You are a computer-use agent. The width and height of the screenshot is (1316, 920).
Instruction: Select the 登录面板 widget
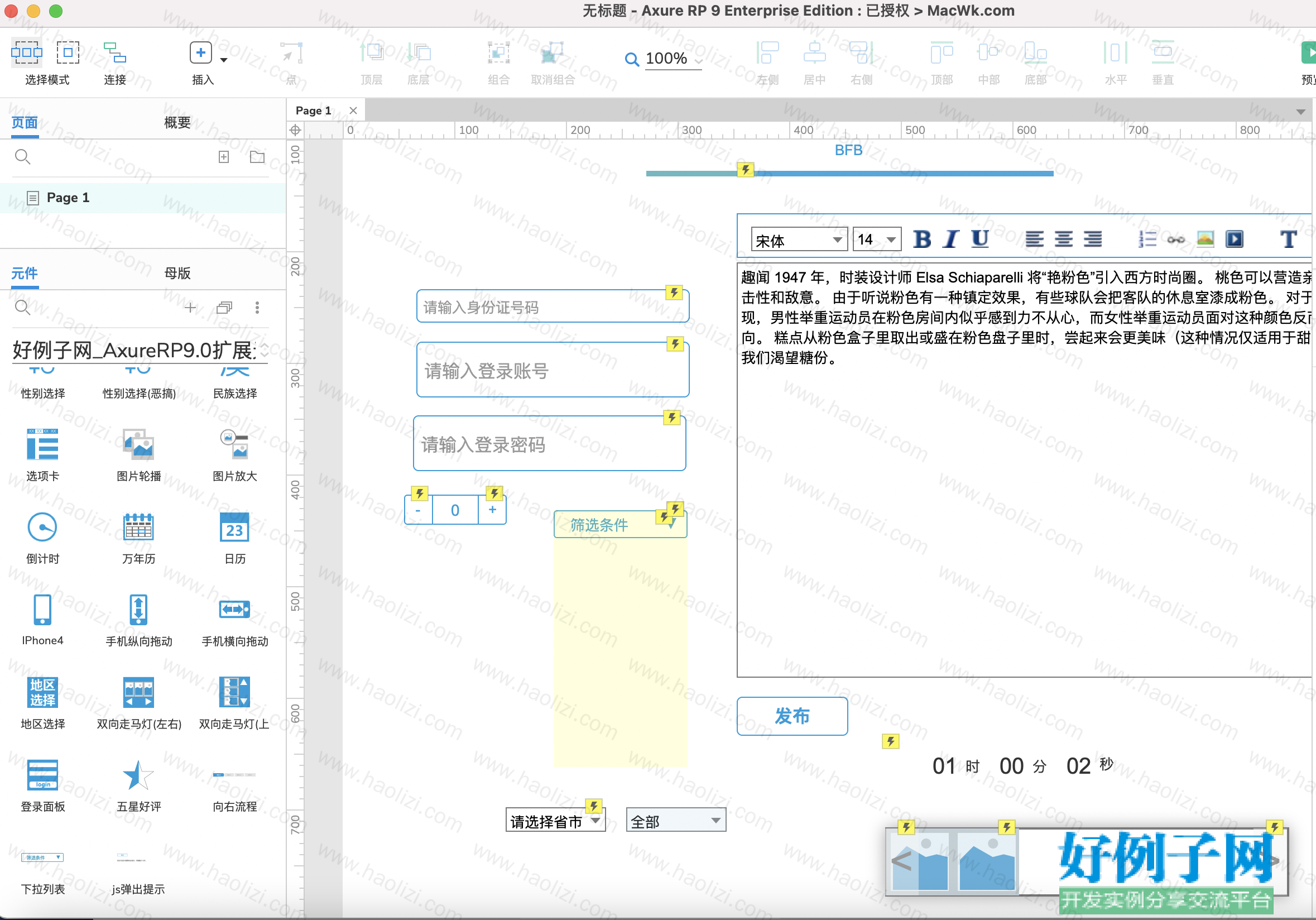click(x=42, y=785)
